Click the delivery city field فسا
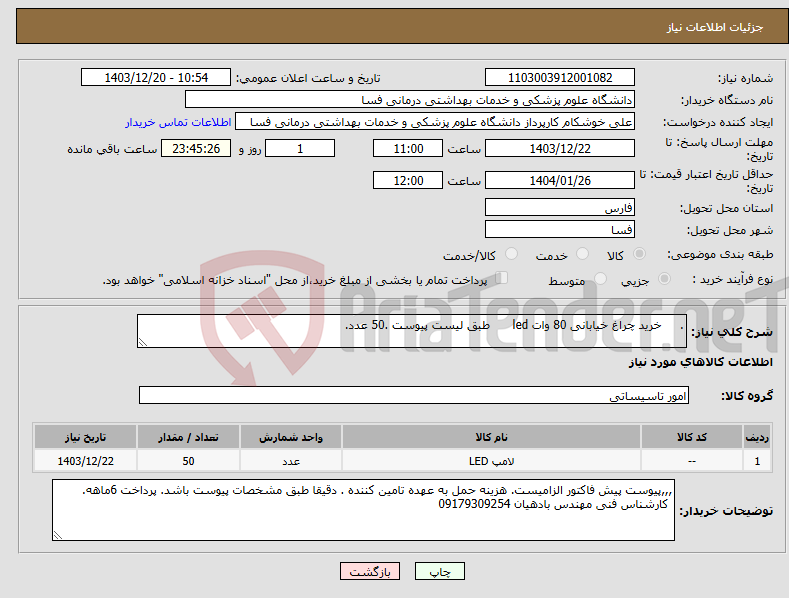 click(560, 230)
